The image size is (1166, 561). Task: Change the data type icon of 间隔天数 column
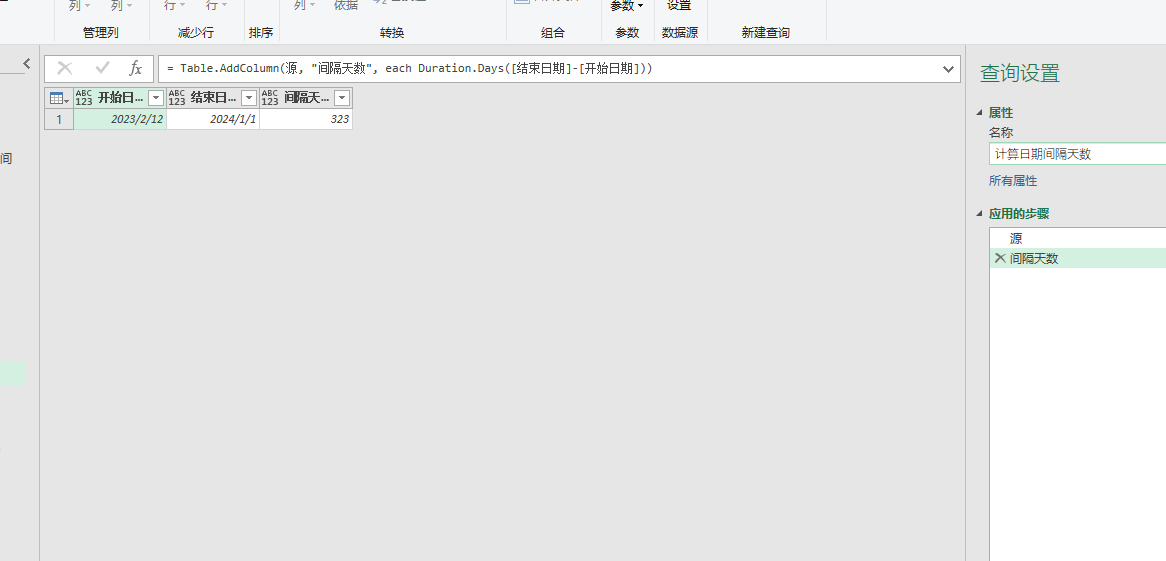tap(270, 98)
